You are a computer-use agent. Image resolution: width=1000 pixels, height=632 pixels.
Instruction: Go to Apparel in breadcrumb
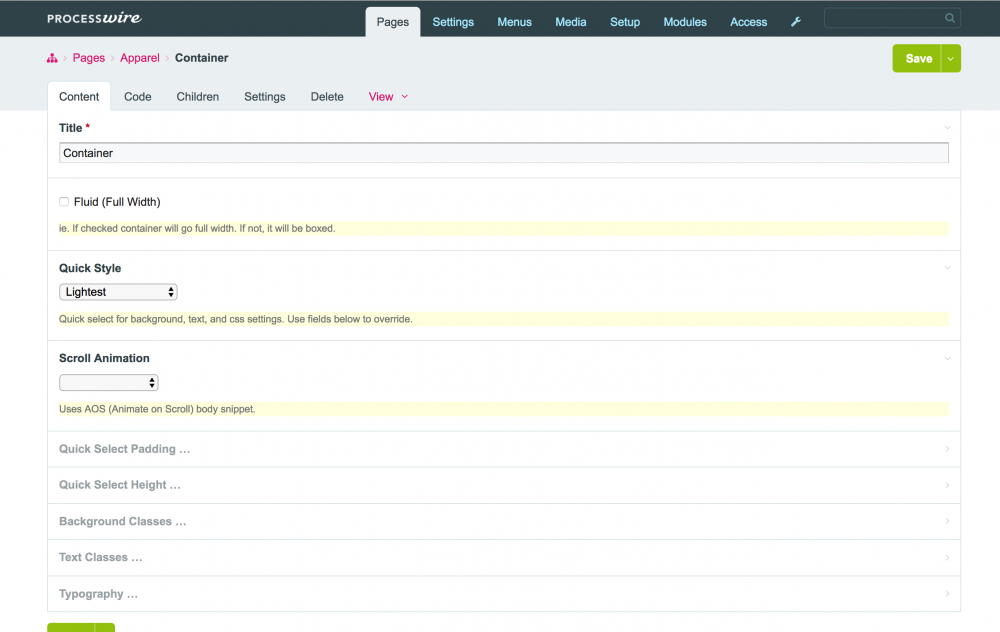pyautogui.click(x=140, y=58)
